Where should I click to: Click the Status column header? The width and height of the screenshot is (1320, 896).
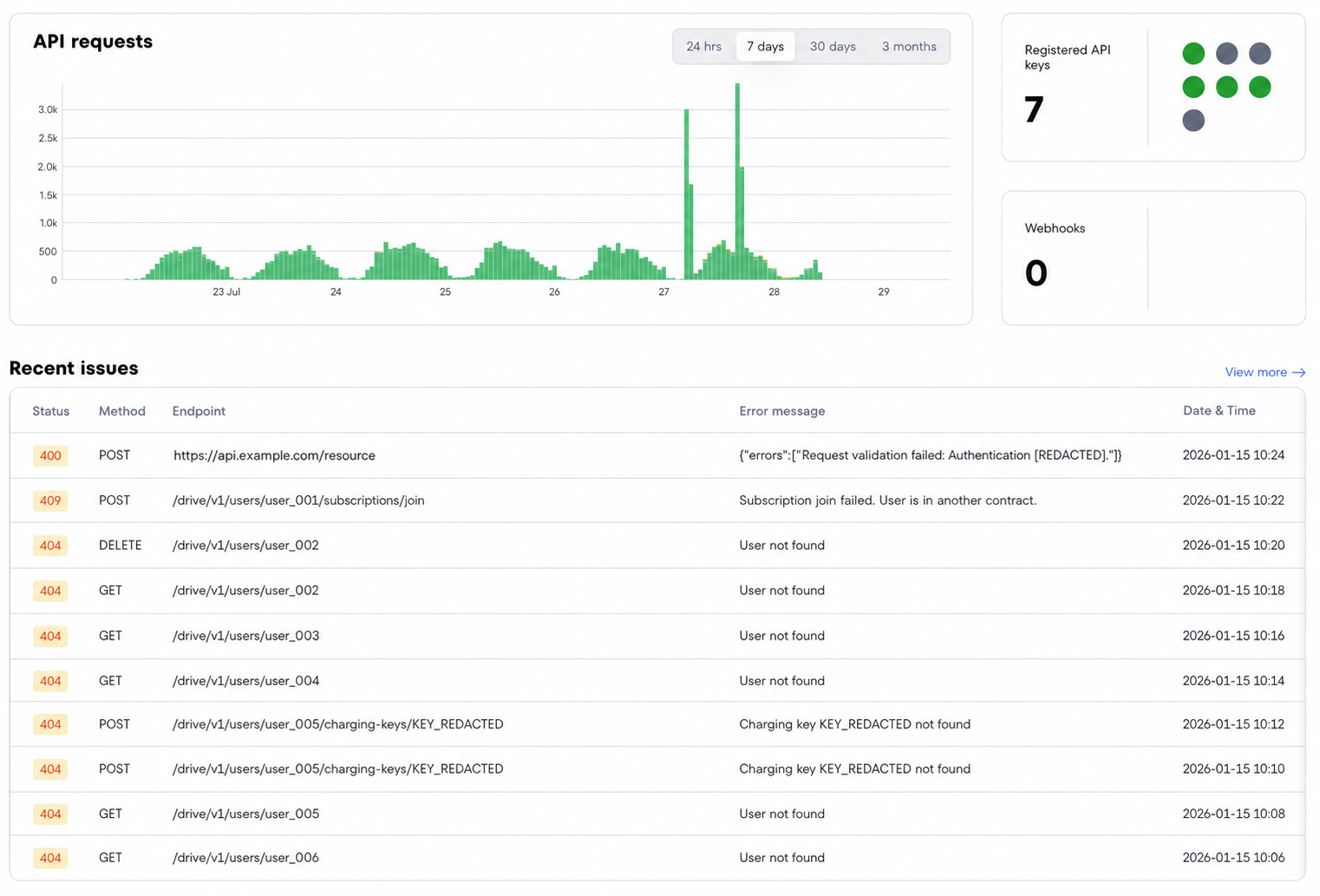click(51, 411)
